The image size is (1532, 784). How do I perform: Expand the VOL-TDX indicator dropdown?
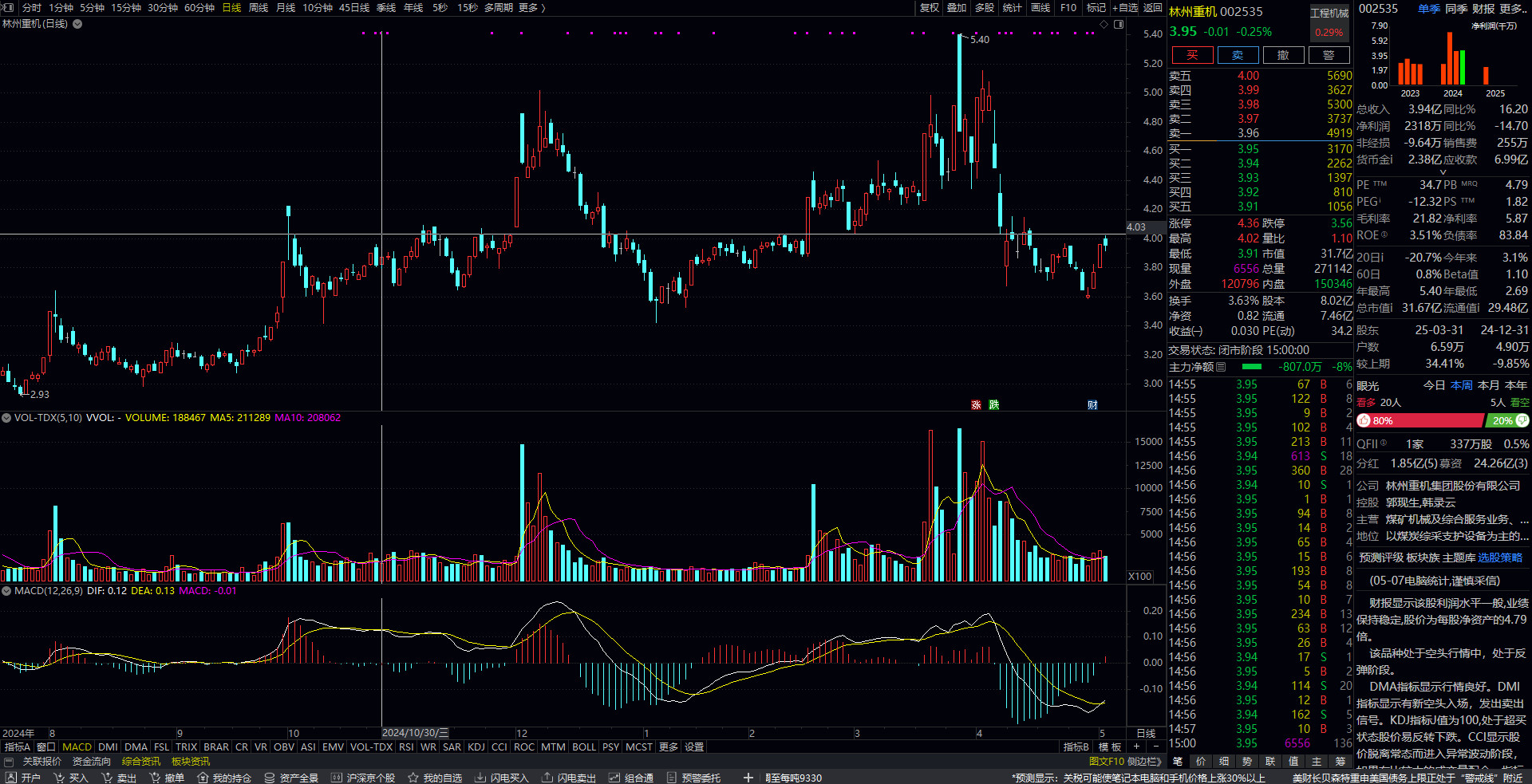[6, 417]
